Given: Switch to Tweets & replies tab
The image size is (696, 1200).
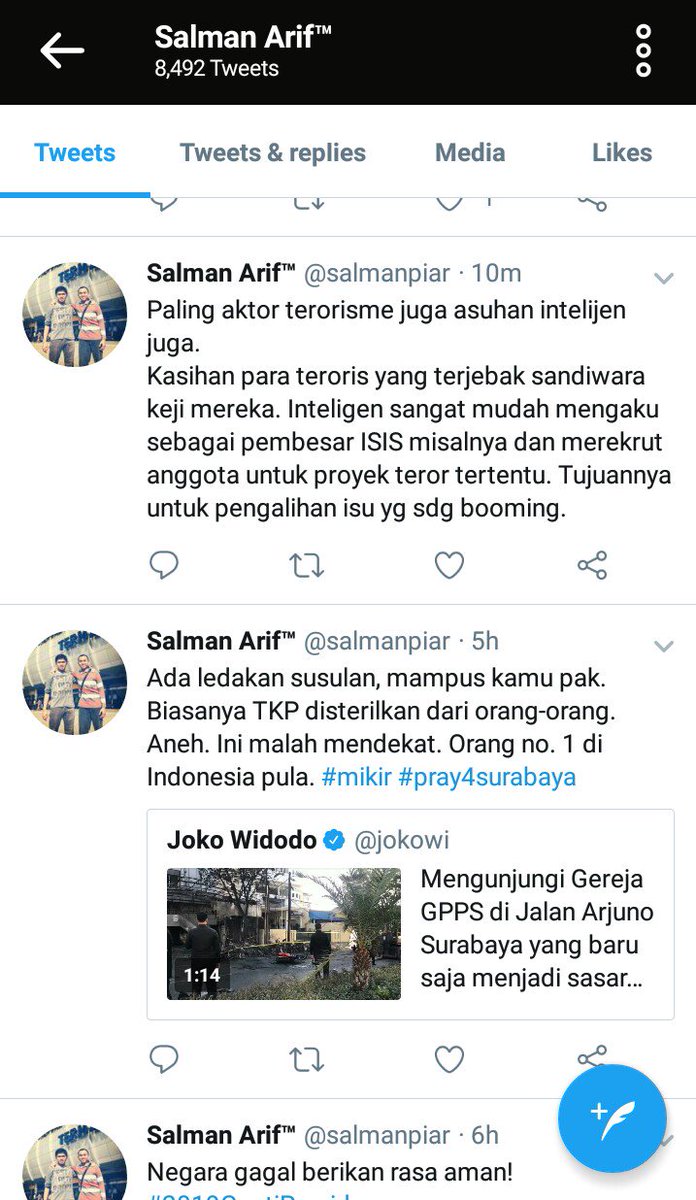Looking at the screenshot, I should pos(273,153).
